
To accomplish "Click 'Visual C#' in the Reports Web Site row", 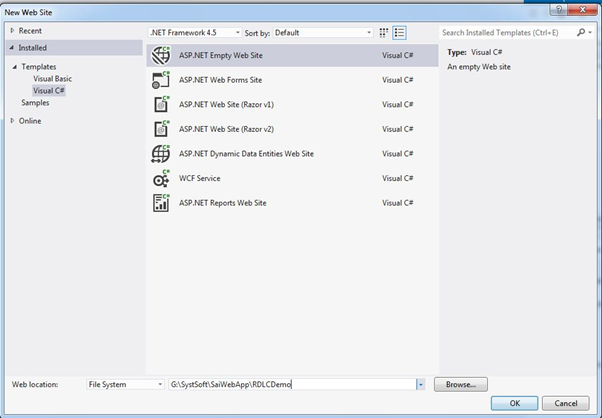I will click(x=397, y=203).
